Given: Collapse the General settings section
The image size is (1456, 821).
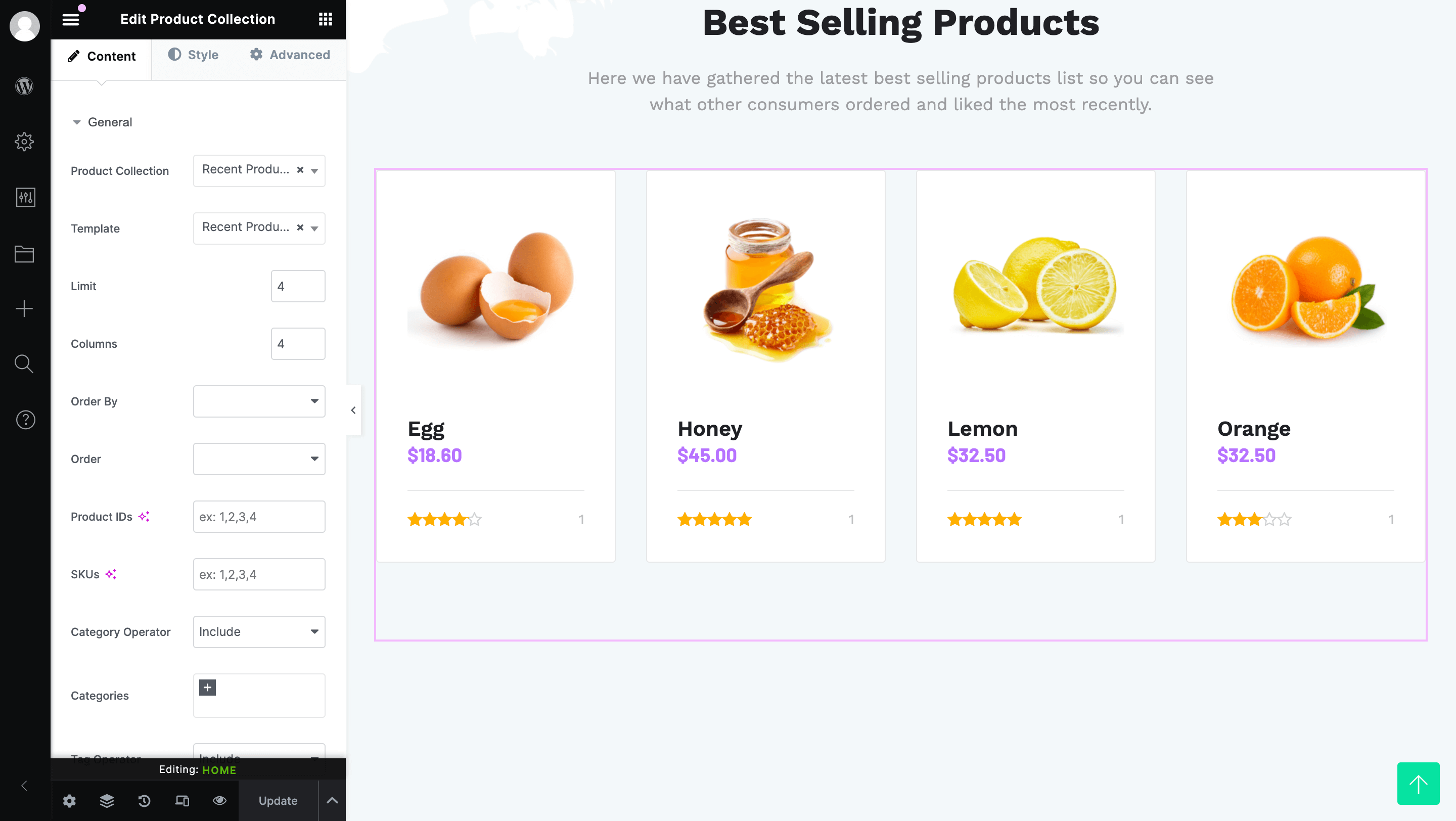Looking at the screenshot, I should tap(77, 122).
